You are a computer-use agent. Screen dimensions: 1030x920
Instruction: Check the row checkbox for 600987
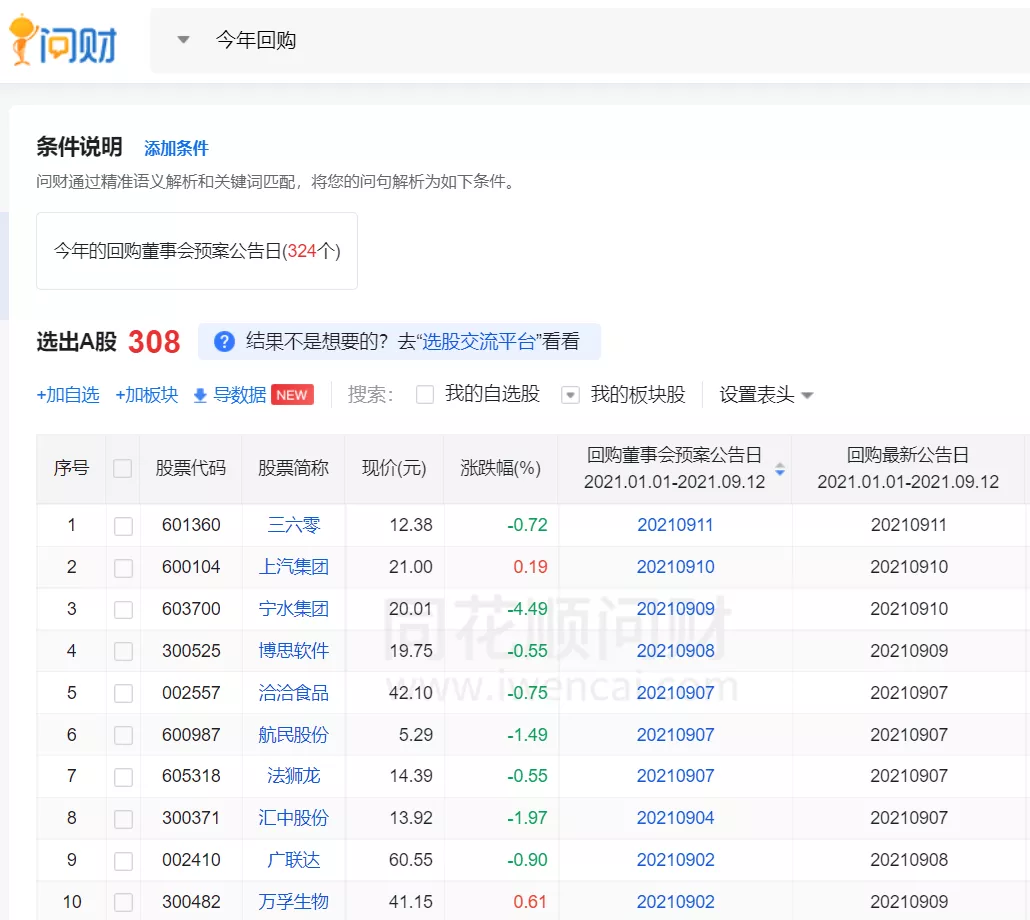pyautogui.click(x=123, y=735)
